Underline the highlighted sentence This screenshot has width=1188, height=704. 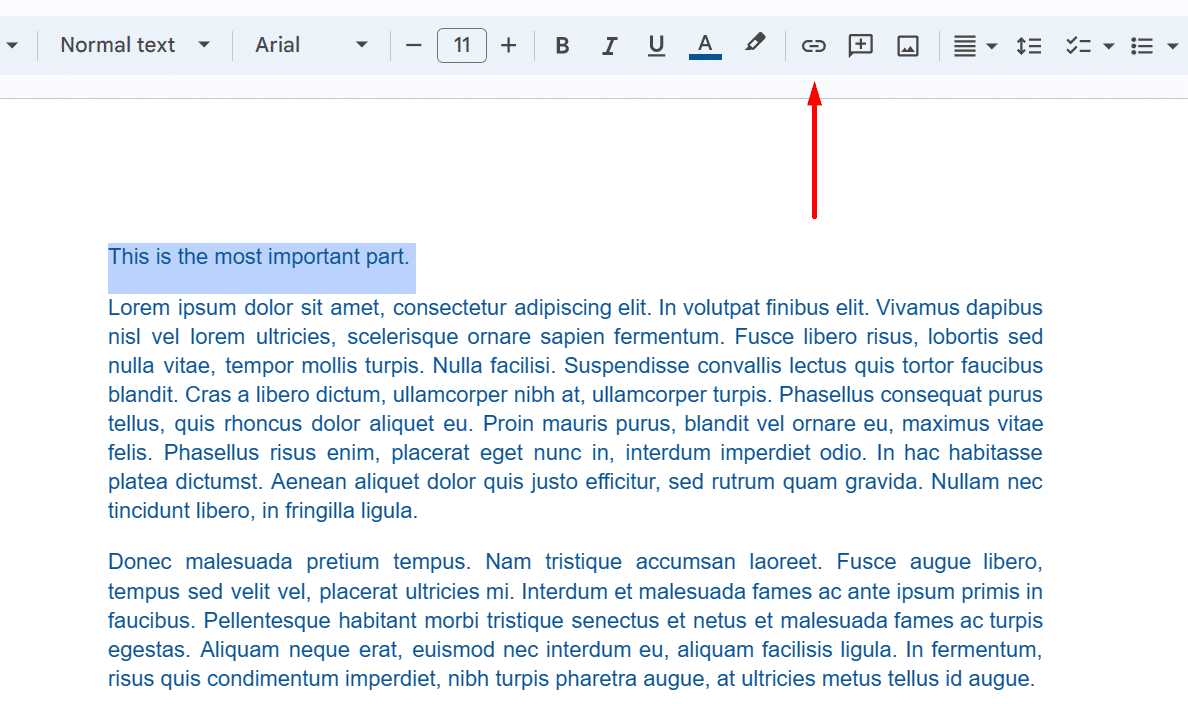656,45
